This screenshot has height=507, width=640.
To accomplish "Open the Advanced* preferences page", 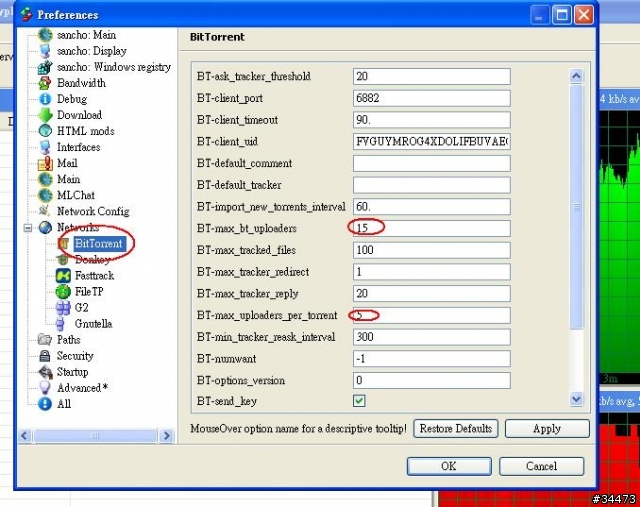I will click(82, 387).
